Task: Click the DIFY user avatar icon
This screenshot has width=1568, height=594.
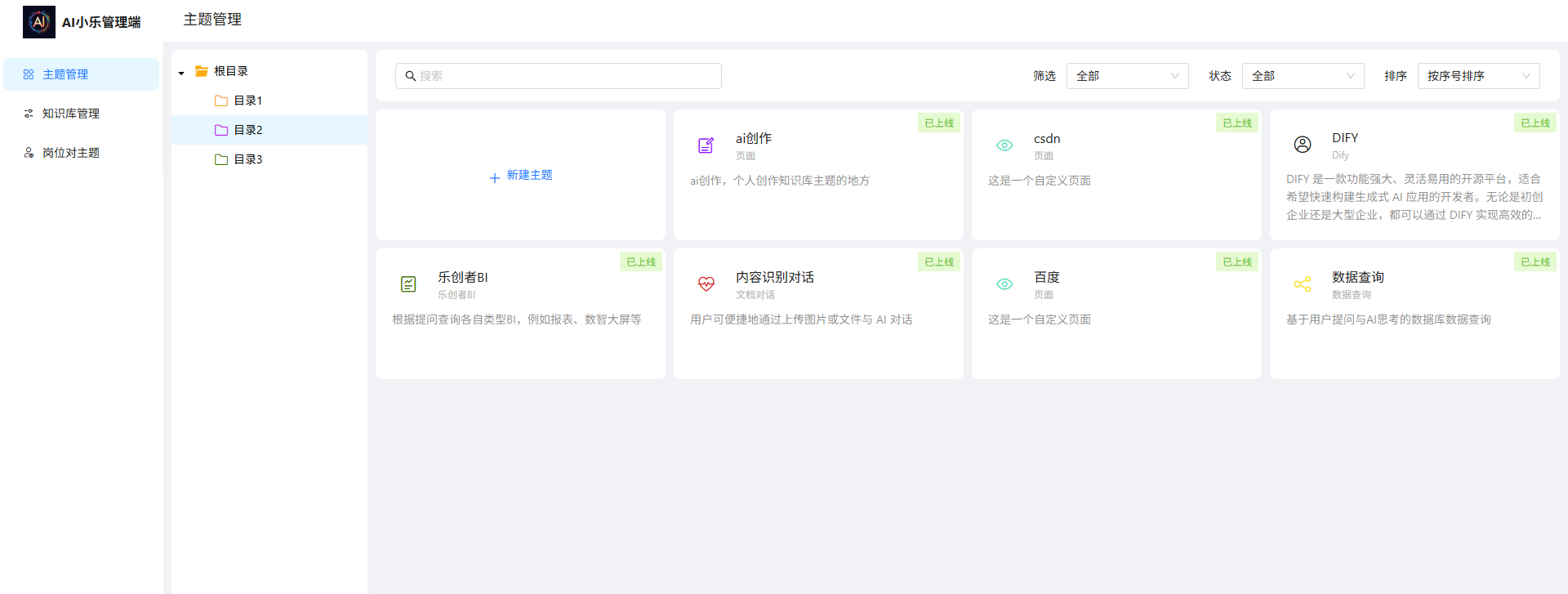Action: [x=1302, y=145]
